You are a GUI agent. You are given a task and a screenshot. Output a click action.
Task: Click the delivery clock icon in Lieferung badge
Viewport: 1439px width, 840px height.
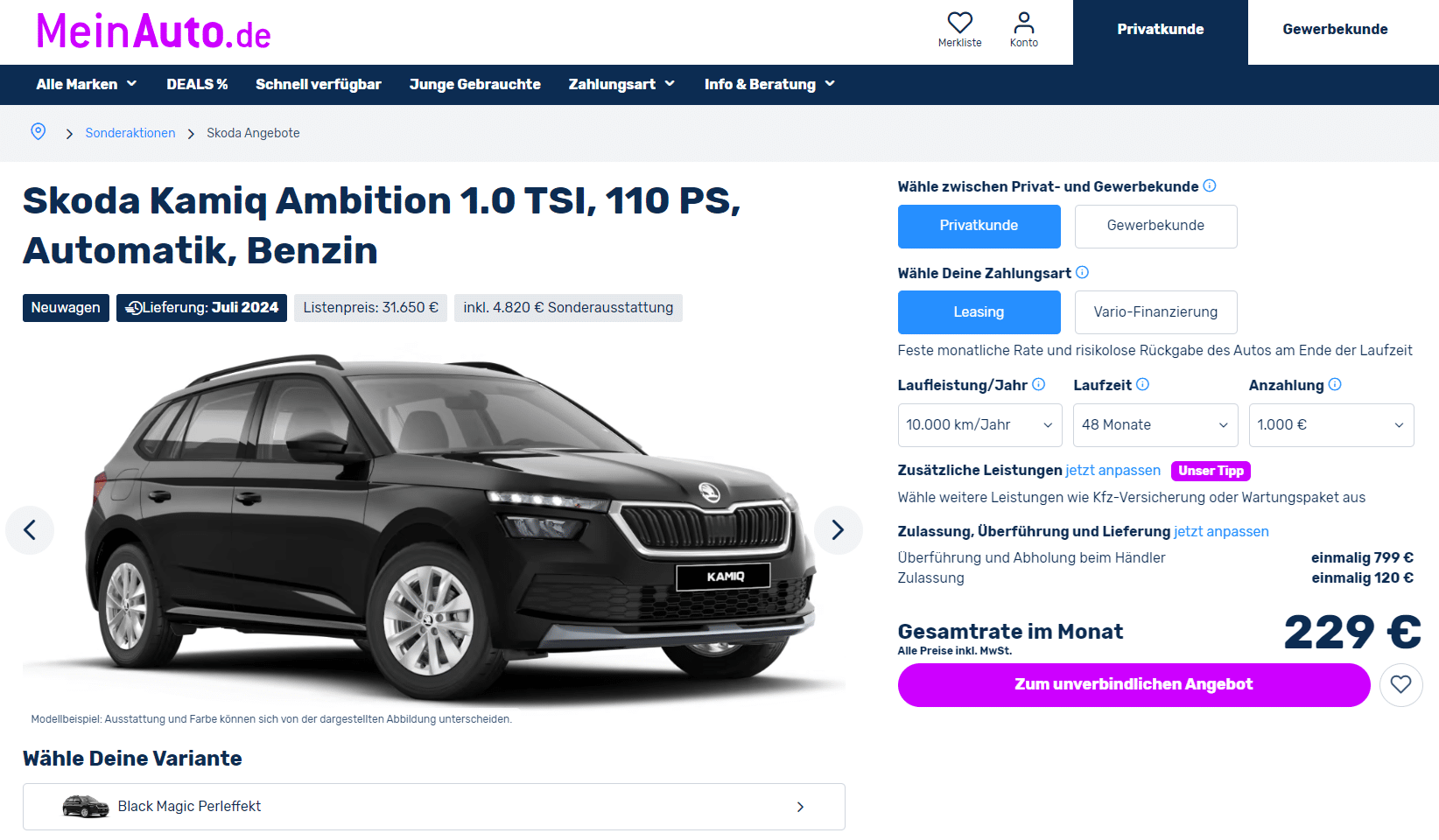coord(134,307)
